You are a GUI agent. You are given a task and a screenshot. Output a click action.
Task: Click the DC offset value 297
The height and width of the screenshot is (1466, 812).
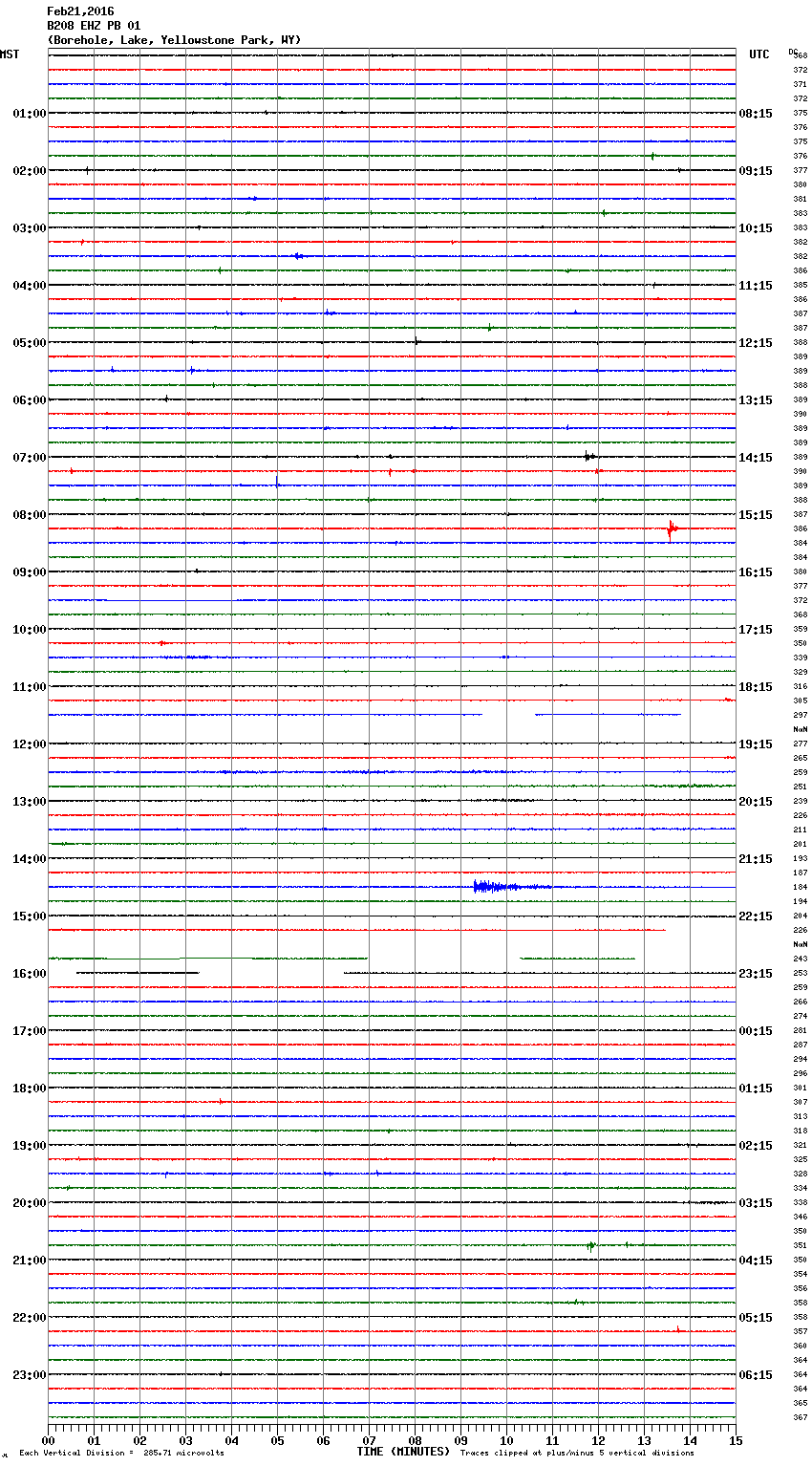[x=801, y=716]
